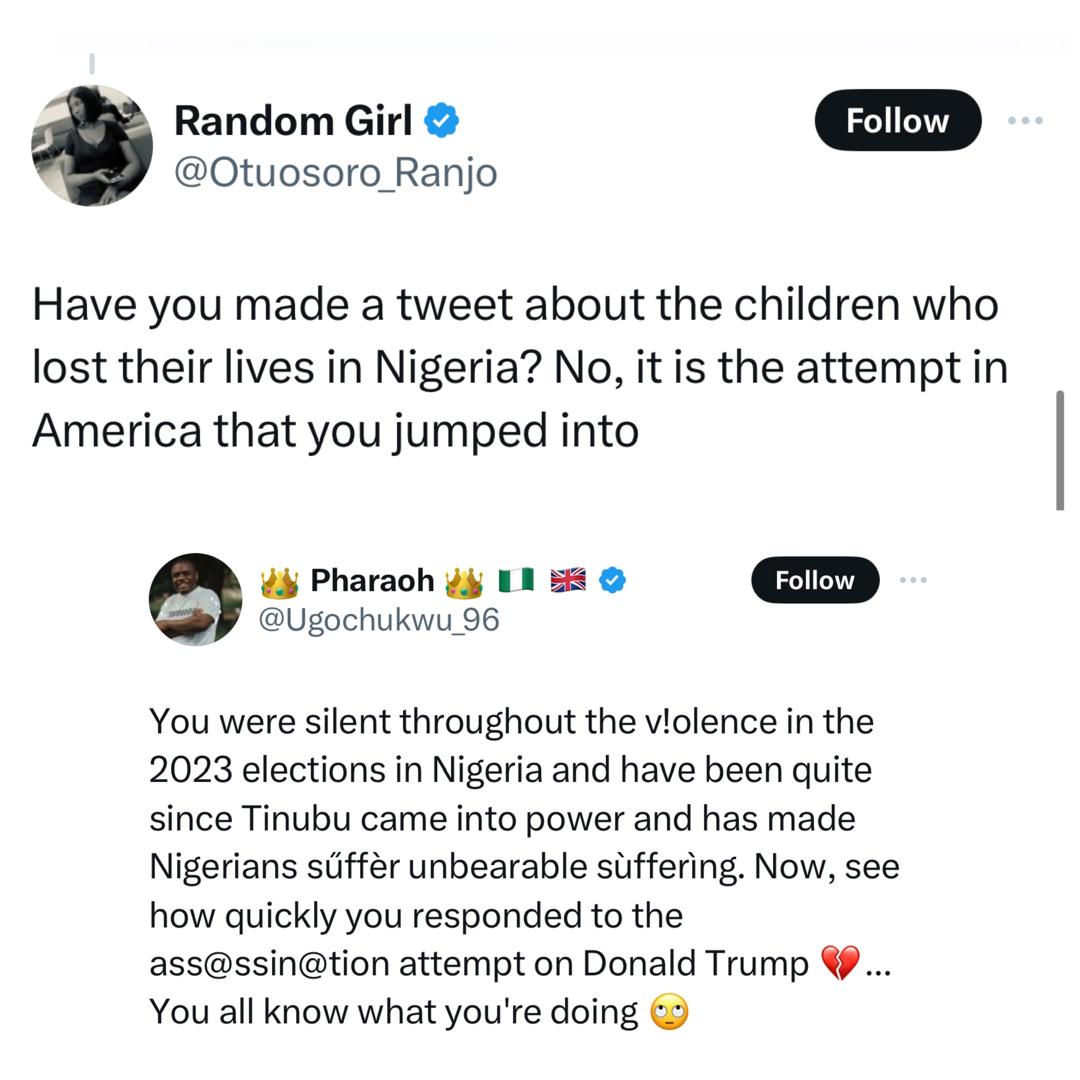Follow the Random Girl account
The height and width of the screenshot is (1080, 1080).
(897, 121)
